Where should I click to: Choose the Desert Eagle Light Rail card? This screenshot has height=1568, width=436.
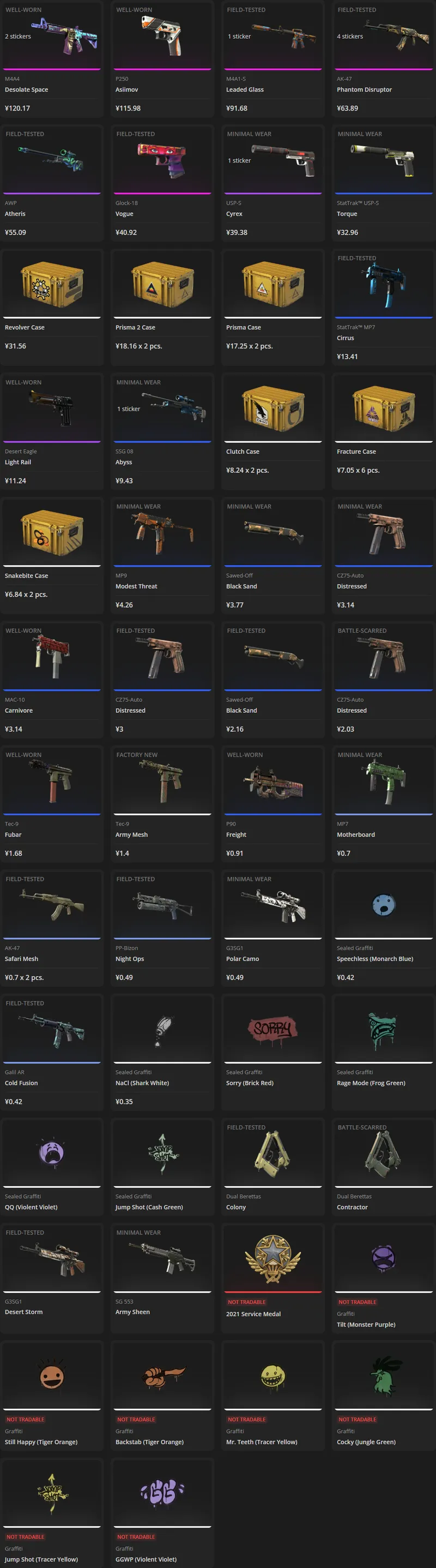52,431
